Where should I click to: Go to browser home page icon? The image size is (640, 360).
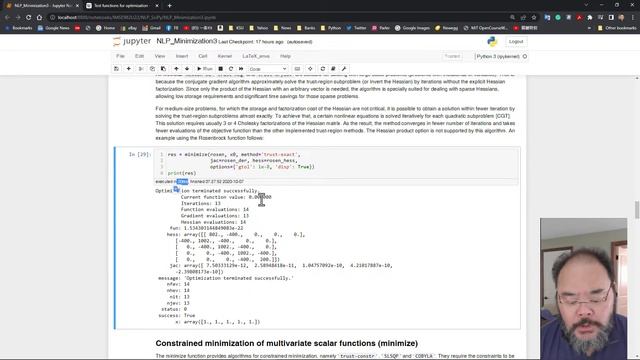(x=39, y=18)
